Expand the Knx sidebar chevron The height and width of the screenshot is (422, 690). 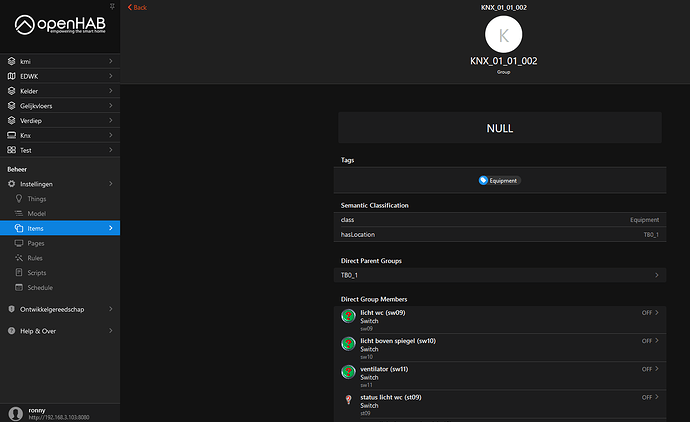(x=111, y=135)
